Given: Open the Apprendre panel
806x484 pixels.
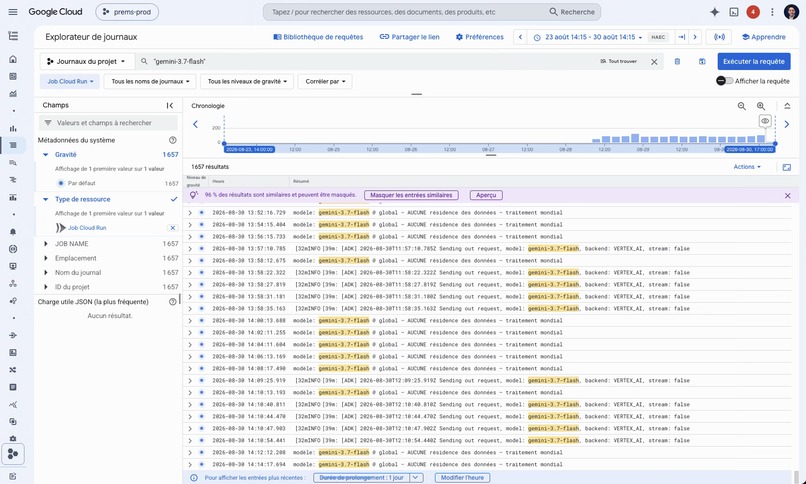Looking at the screenshot, I should pos(763,37).
